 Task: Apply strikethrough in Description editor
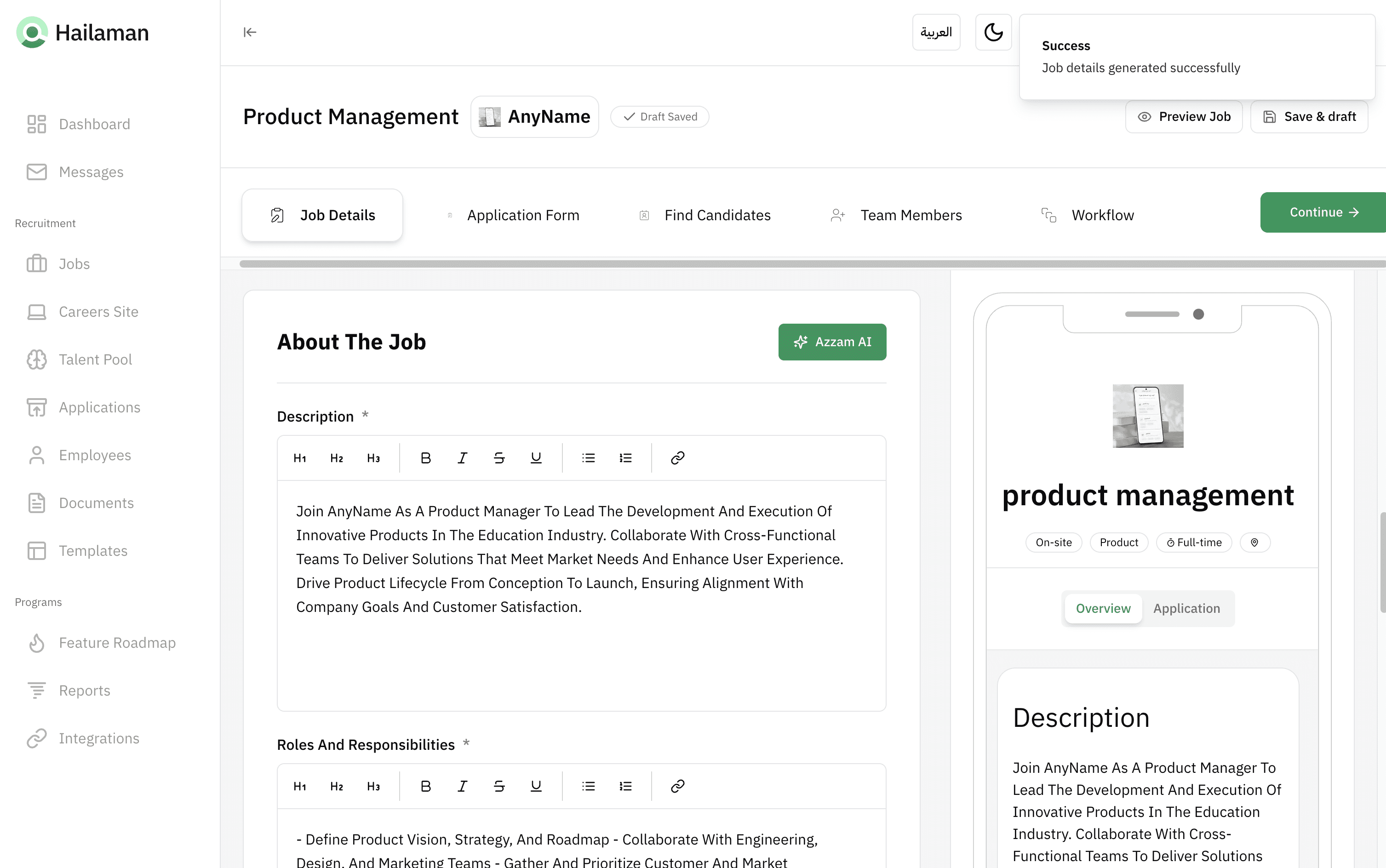tap(499, 458)
